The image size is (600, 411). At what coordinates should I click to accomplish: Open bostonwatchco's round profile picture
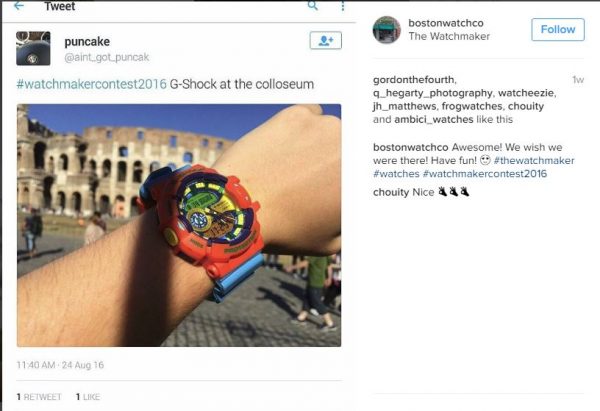(386, 30)
